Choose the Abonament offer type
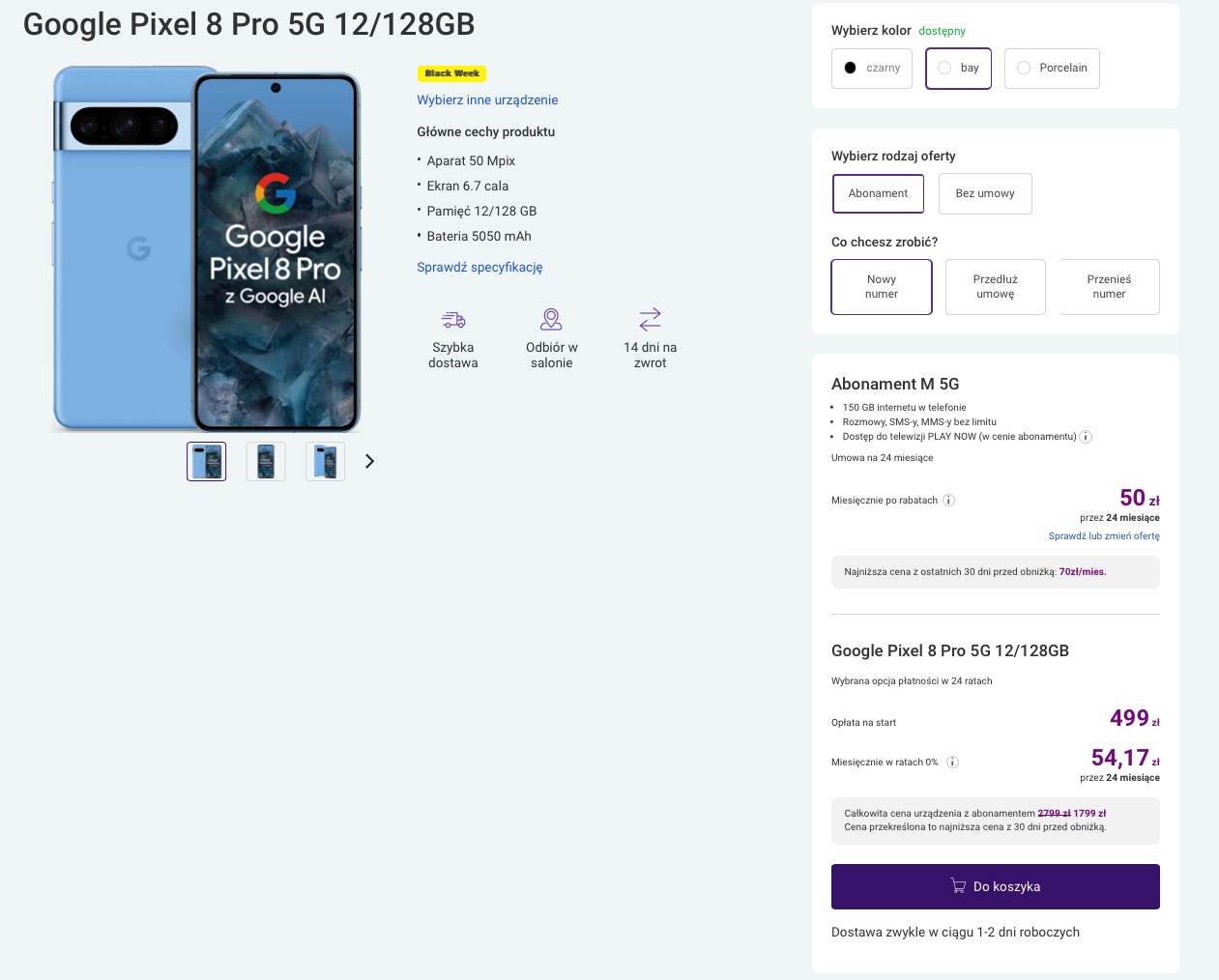 click(x=878, y=193)
